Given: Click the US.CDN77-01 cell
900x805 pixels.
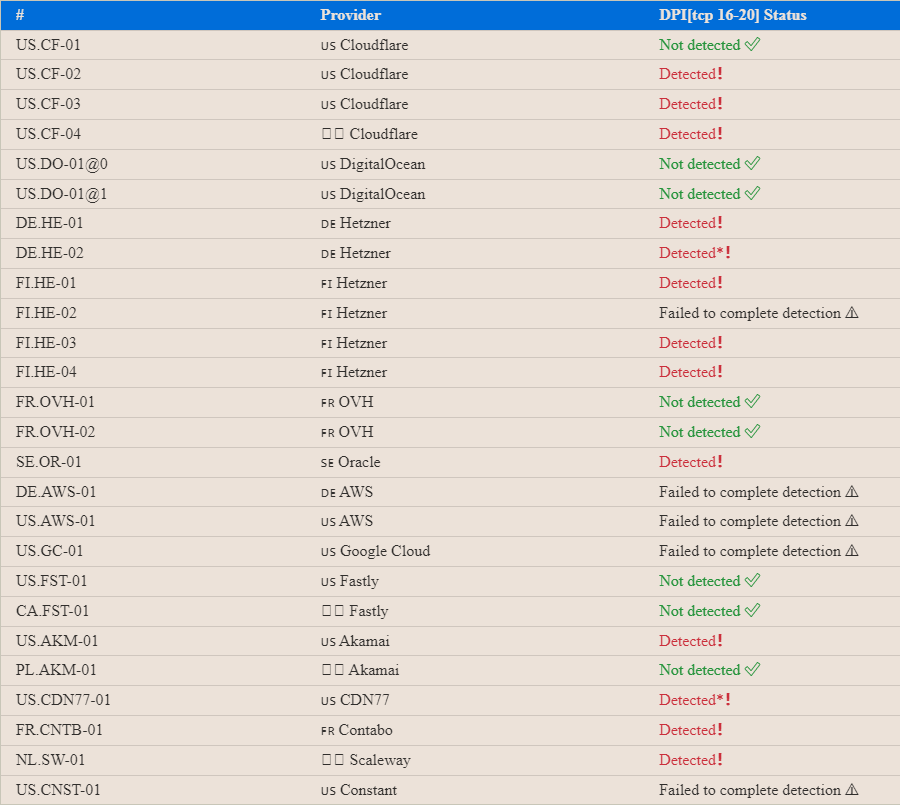Looking at the screenshot, I should click(x=63, y=699).
